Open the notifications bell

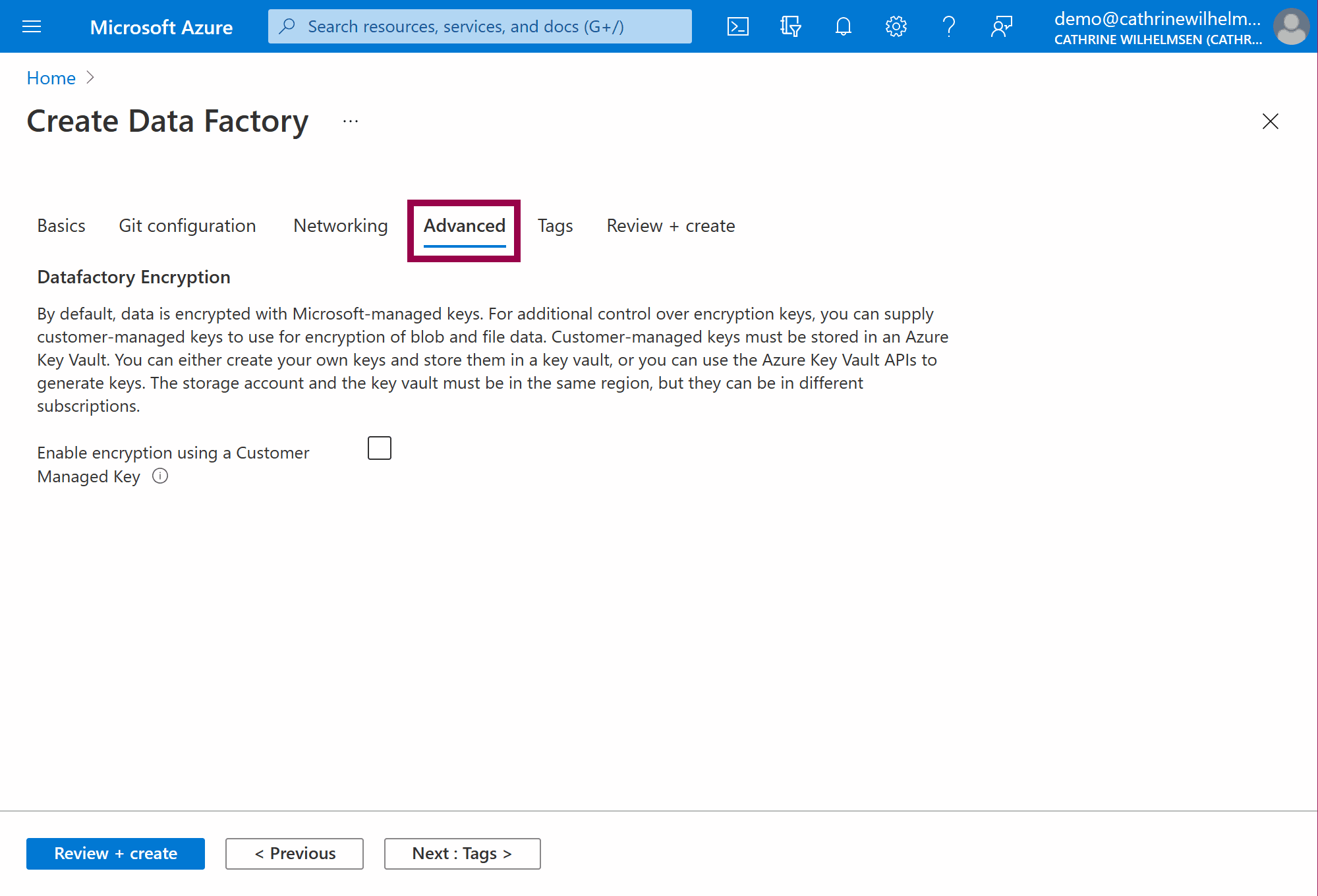(x=843, y=26)
